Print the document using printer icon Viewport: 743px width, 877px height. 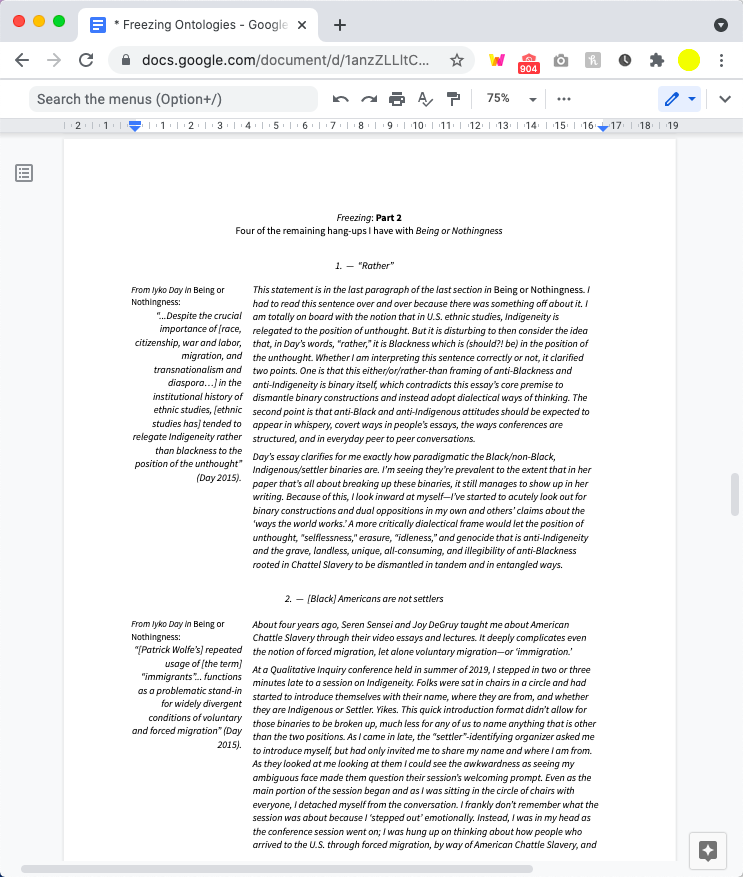point(397,99)
